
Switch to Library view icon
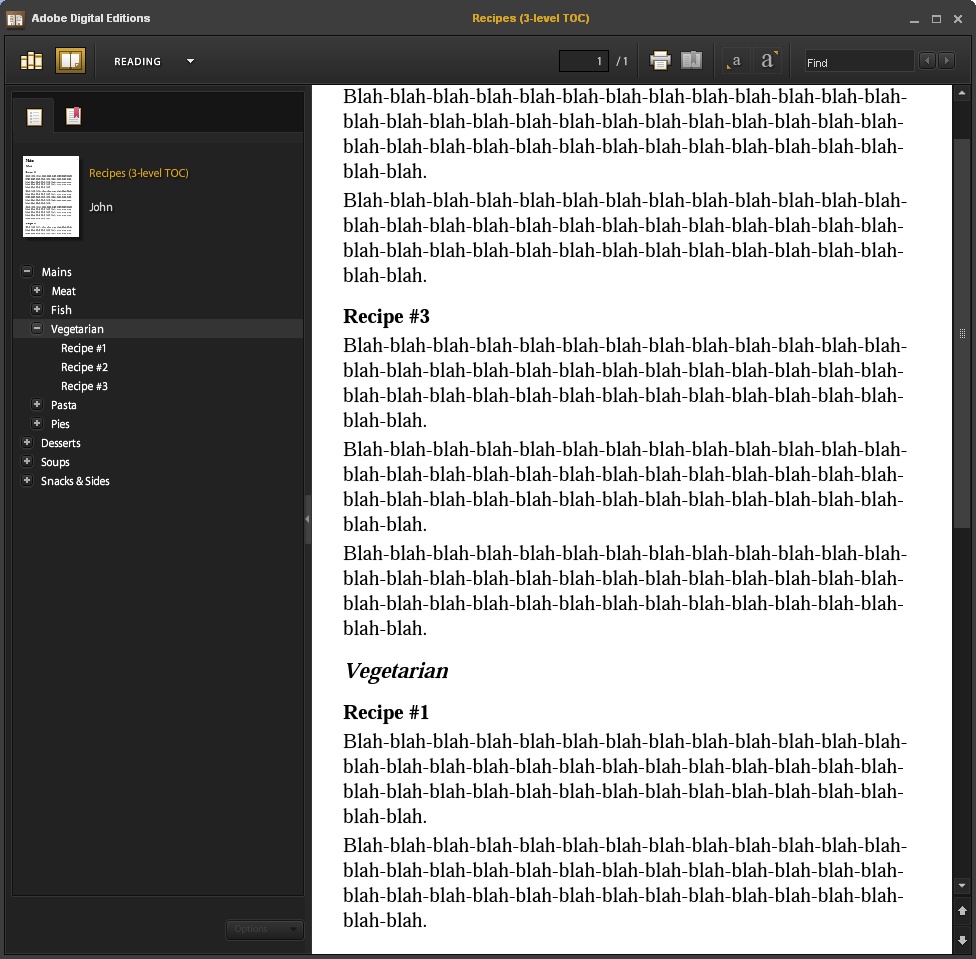click(x=31, y=61)
